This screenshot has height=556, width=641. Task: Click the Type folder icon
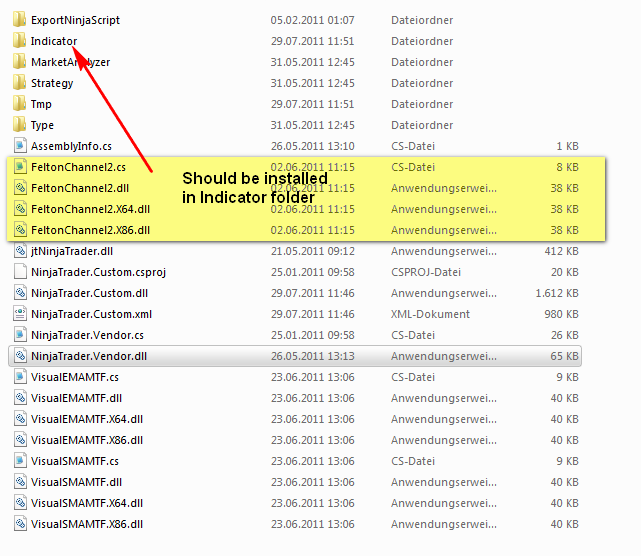[x=20, y=125]
